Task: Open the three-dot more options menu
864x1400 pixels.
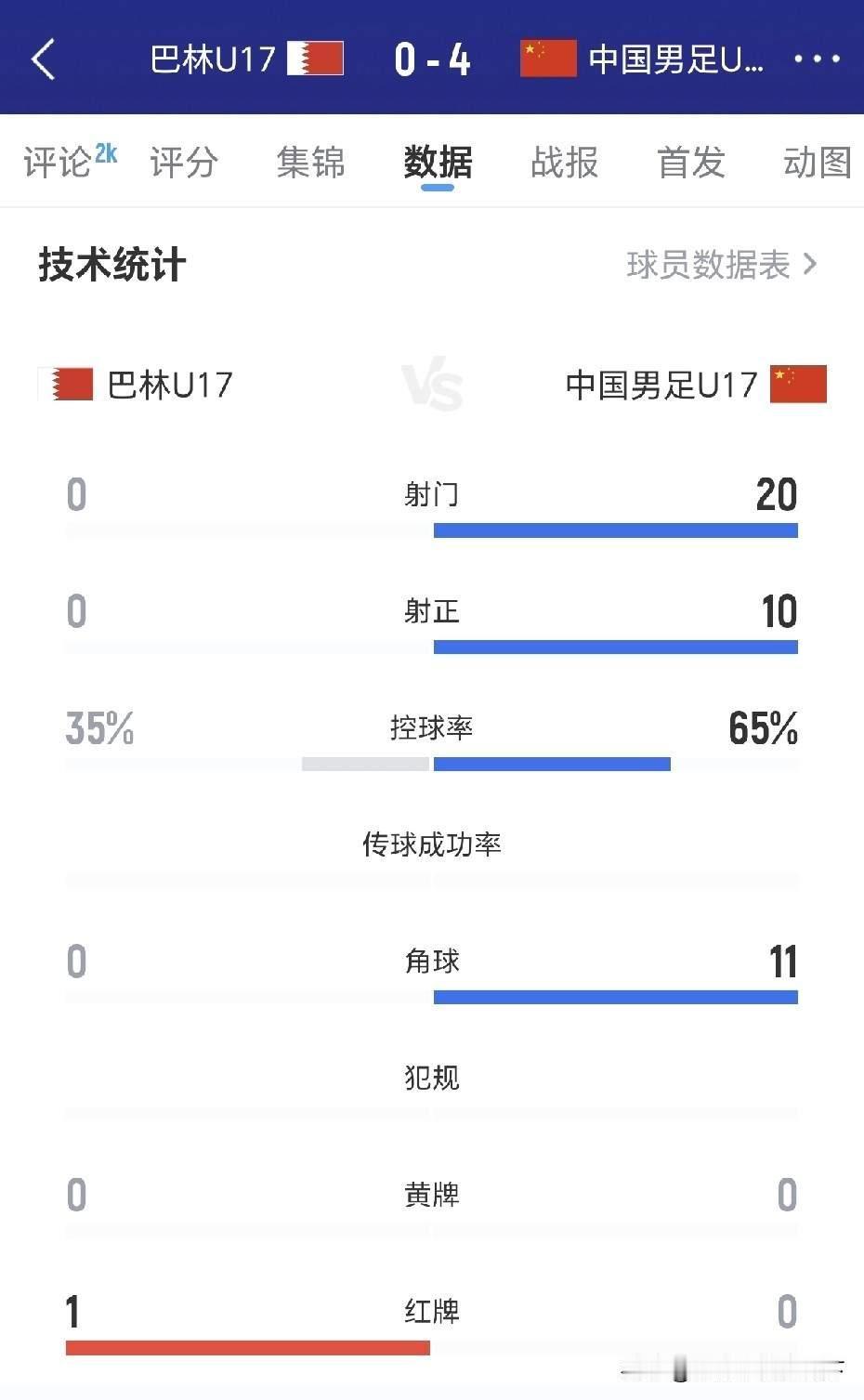Action: click(x=817, y=59)
